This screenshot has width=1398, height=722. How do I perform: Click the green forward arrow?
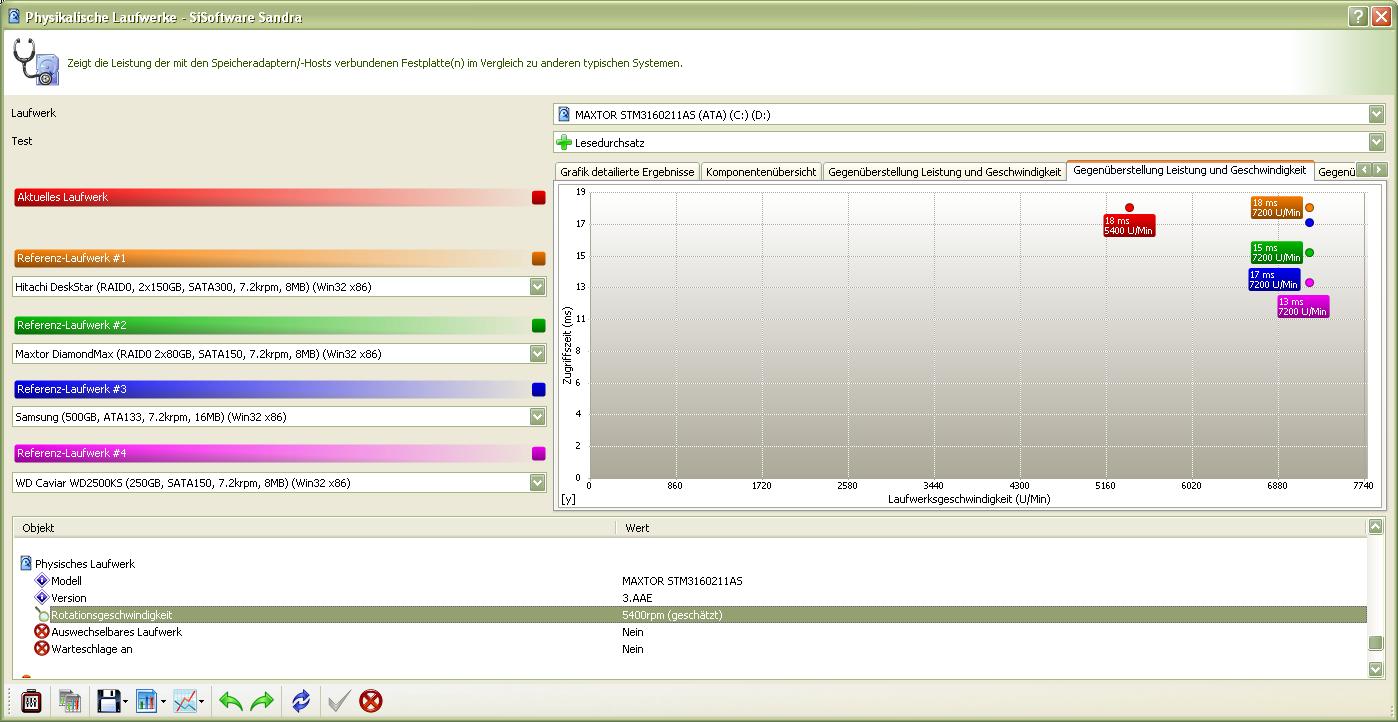262,701
